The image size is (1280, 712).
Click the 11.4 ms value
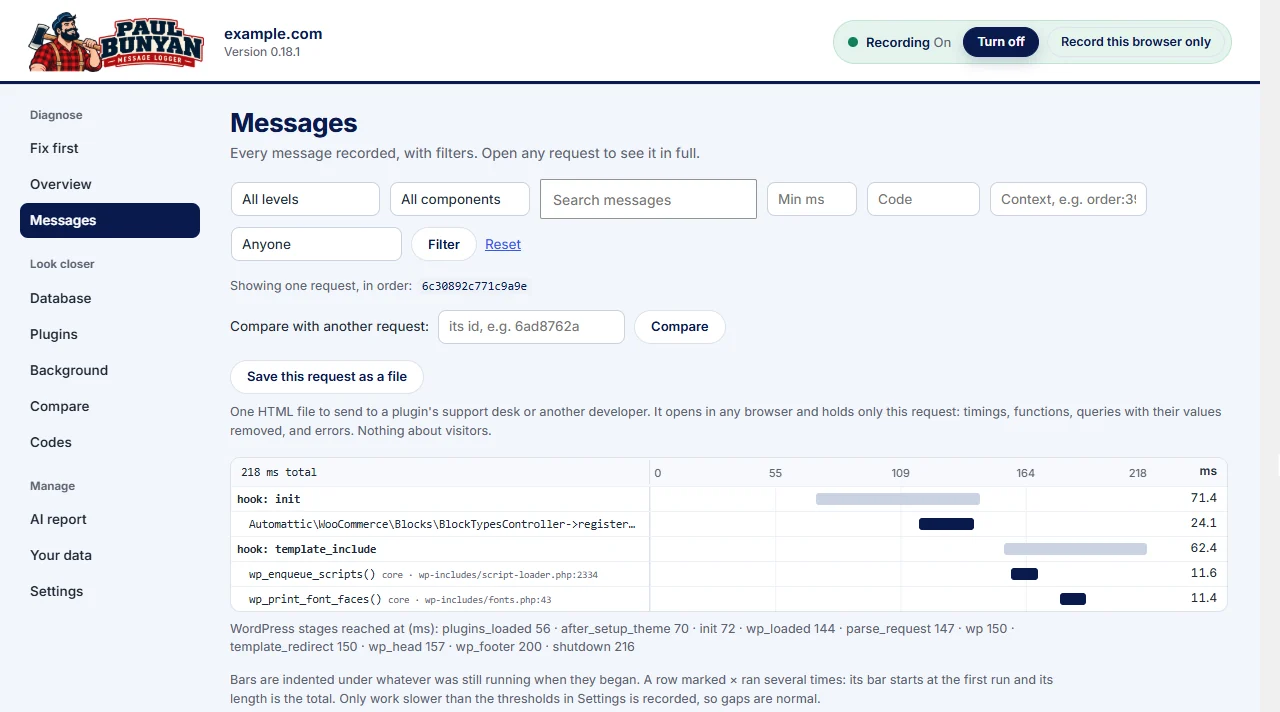[1203, 598]
